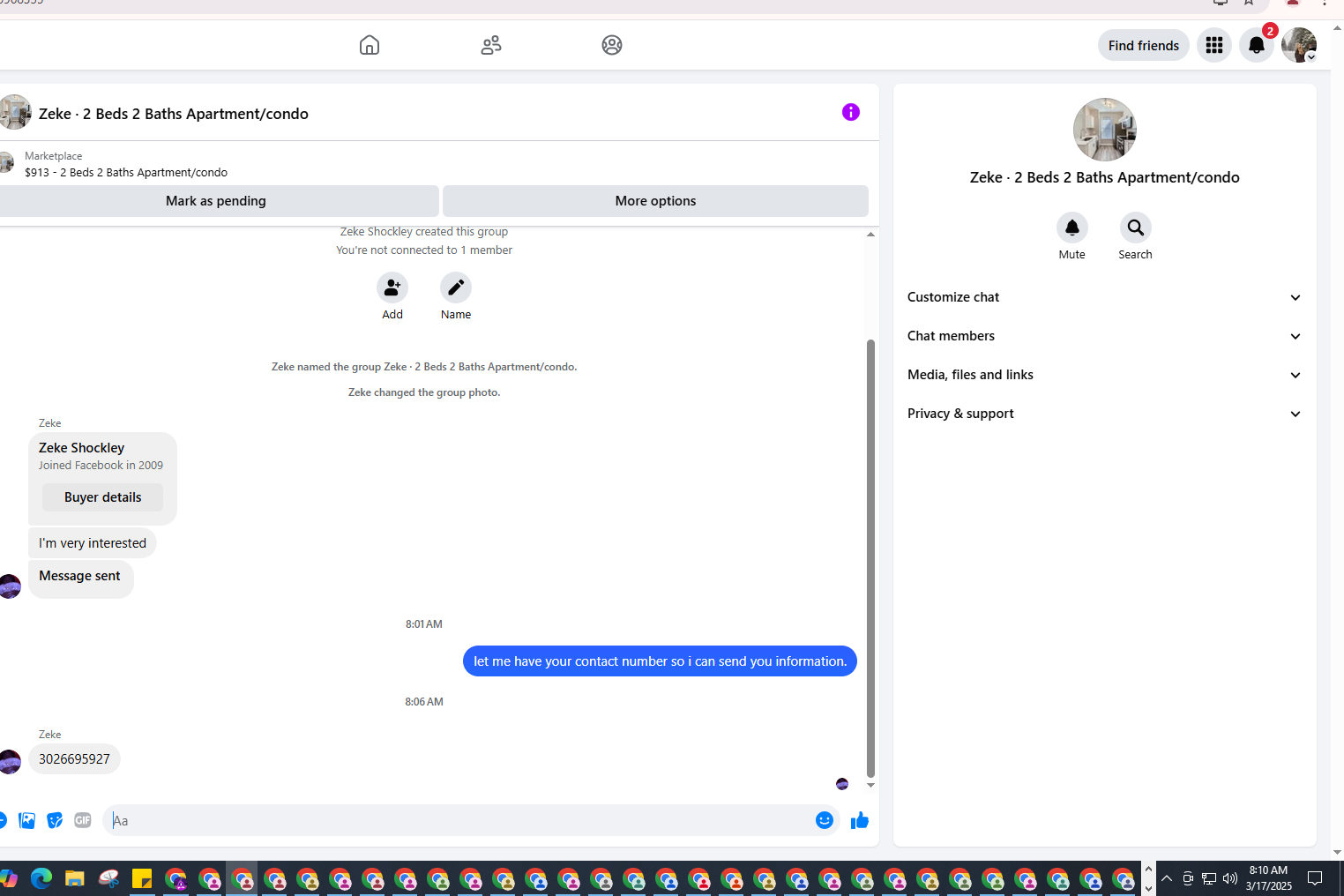
Task: Open Microsoft Edge from the taskbar
Action: pos(41,878)
